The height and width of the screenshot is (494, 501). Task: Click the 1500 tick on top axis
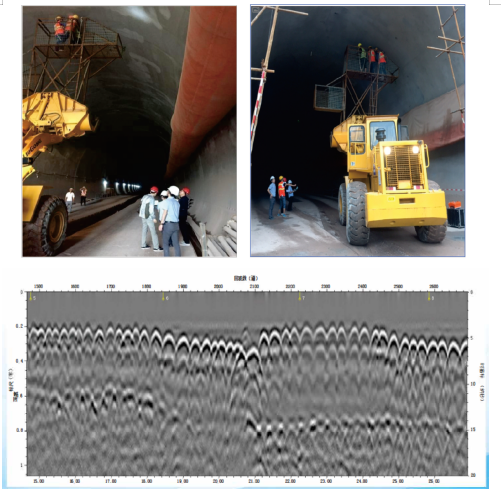click(38, 286)
